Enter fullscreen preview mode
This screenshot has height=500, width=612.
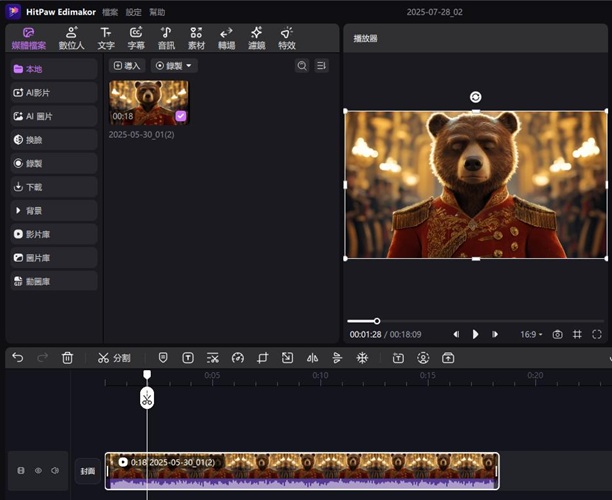pos(596,334)
